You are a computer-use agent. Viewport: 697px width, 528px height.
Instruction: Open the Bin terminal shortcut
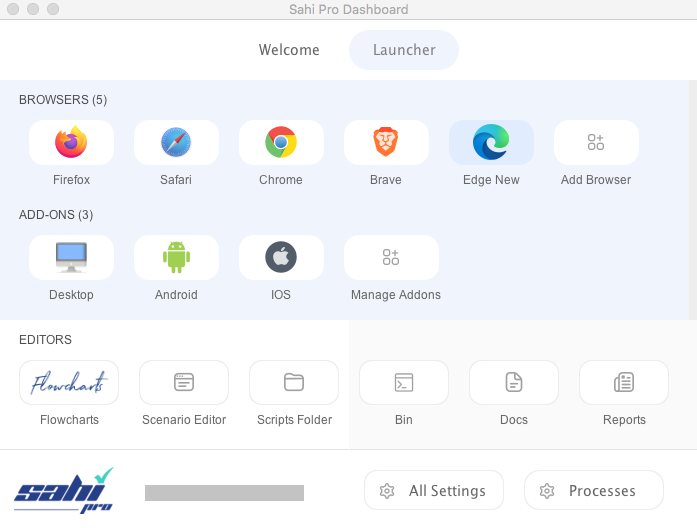point(404,383)
